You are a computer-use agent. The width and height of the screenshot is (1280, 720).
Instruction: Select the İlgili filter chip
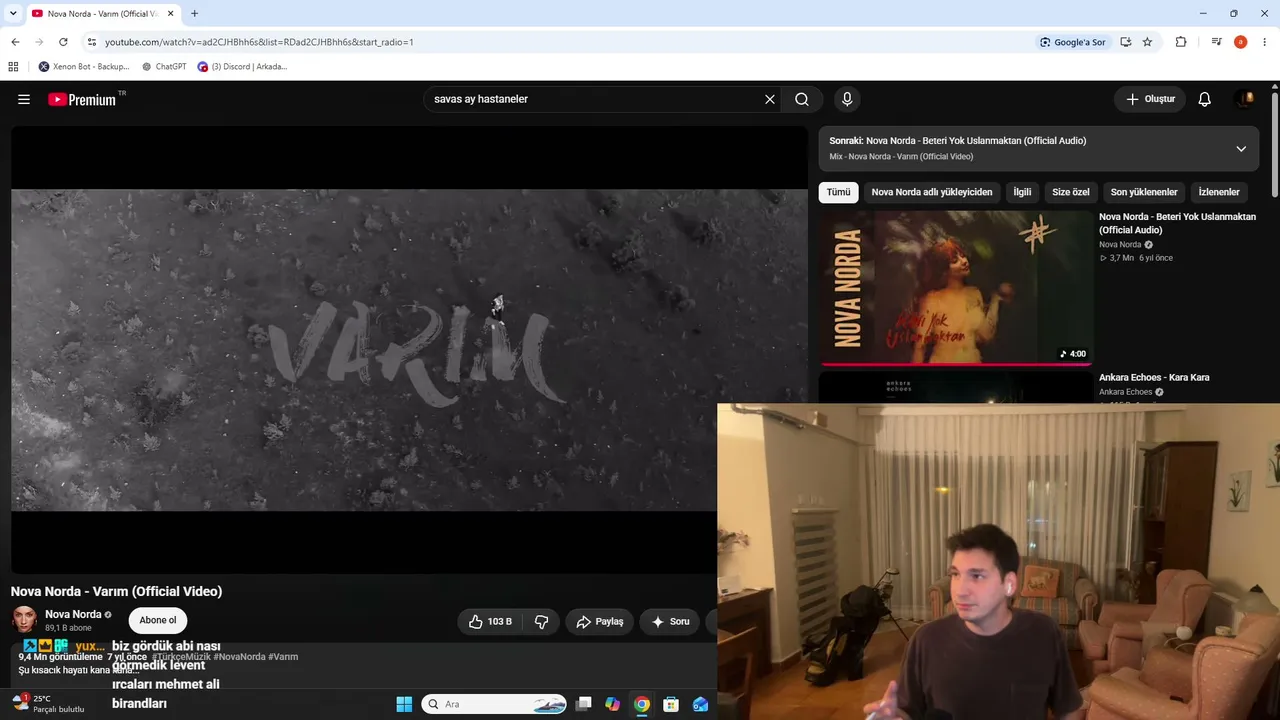tap(1022, 192)
